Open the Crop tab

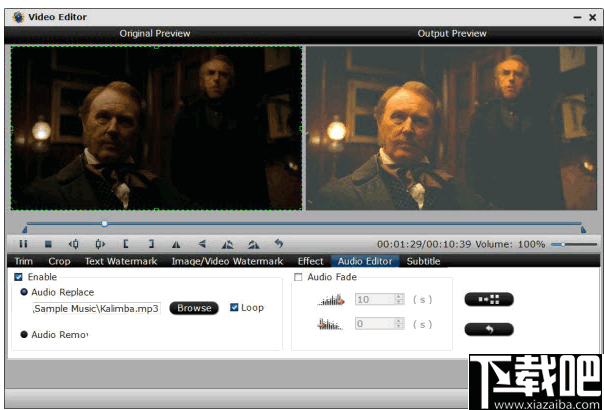click(59, 261)
